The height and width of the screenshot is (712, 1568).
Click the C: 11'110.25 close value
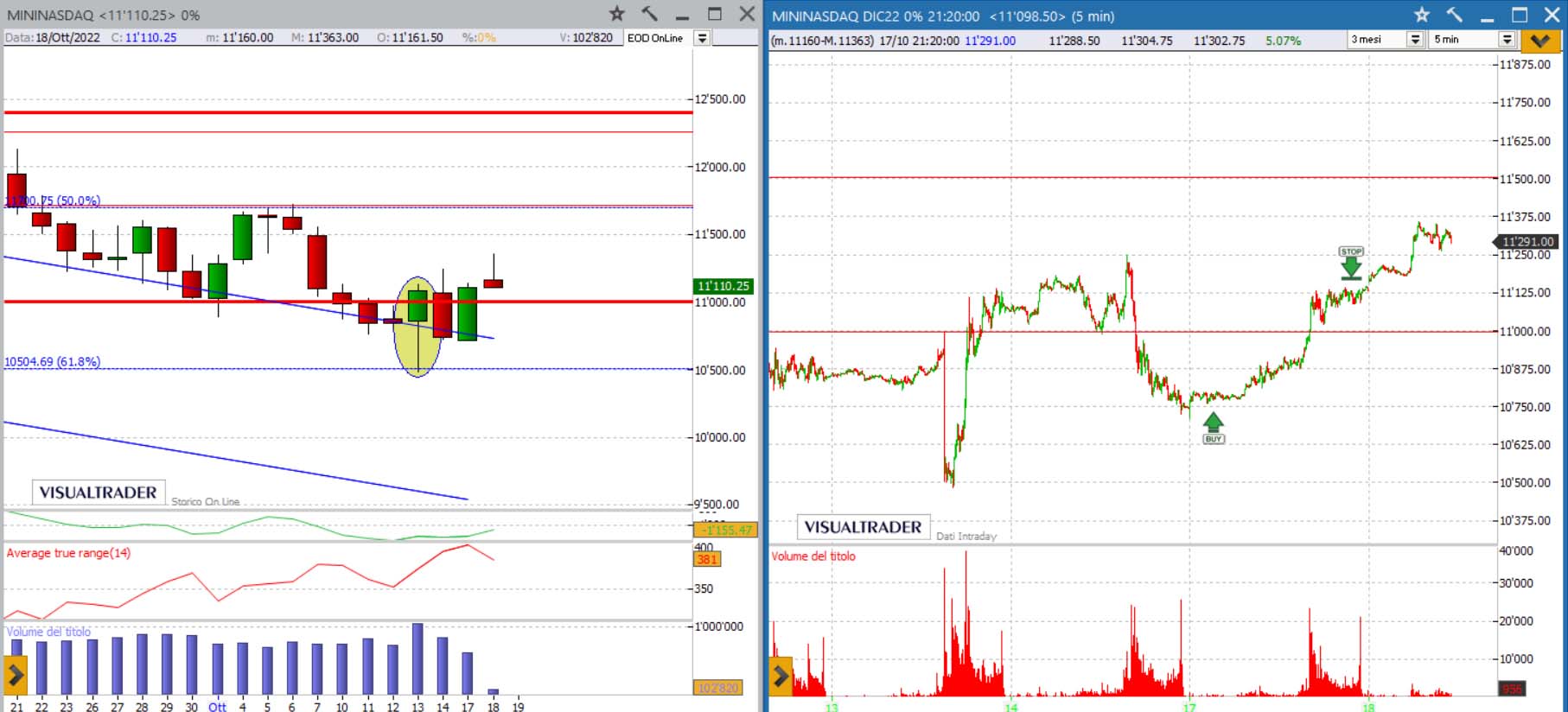[x=143, y=38]
